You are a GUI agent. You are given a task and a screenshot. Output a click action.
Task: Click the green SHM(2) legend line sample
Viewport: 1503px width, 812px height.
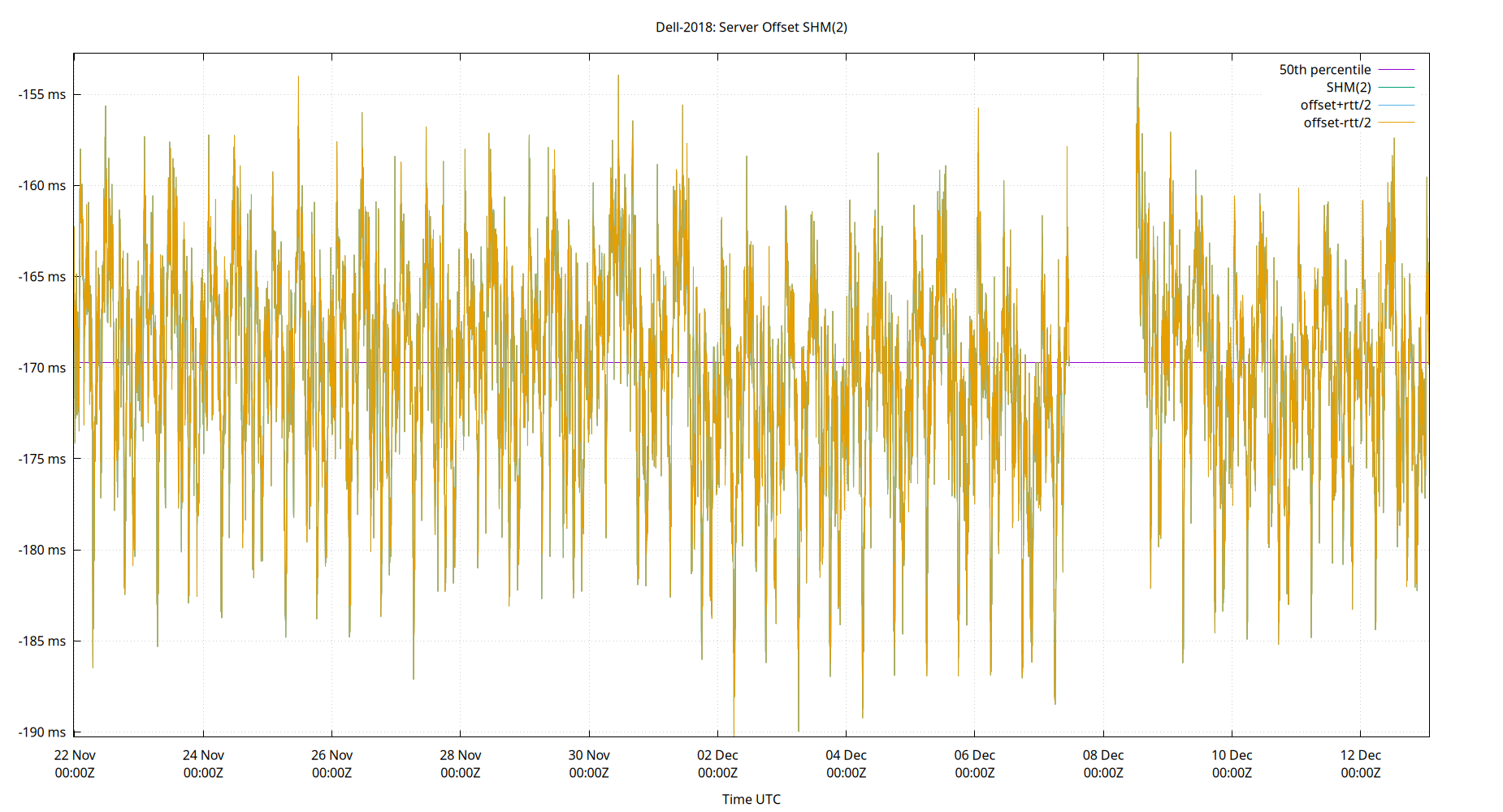(1397, 87)
